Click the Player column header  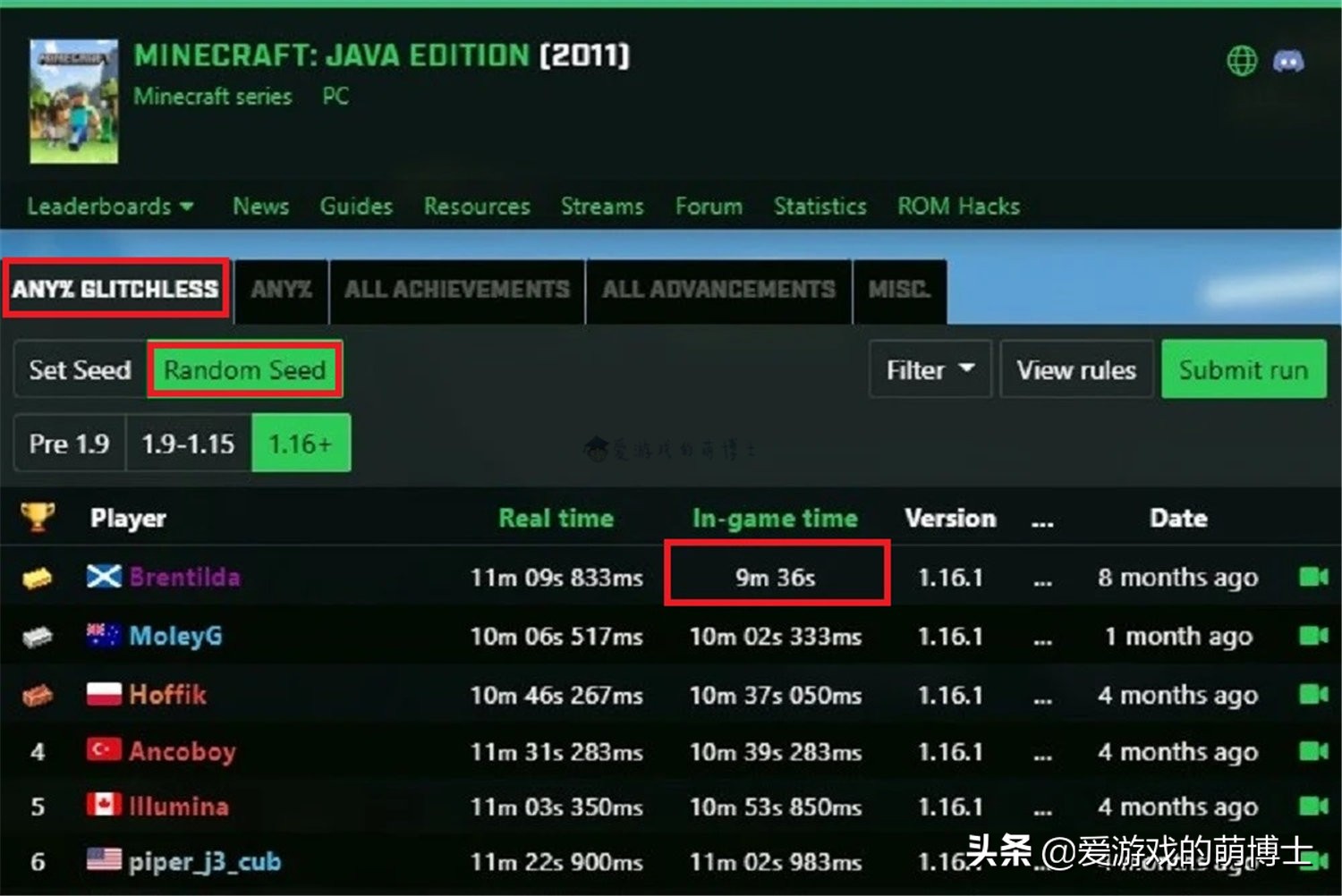[x=128, y=519]
